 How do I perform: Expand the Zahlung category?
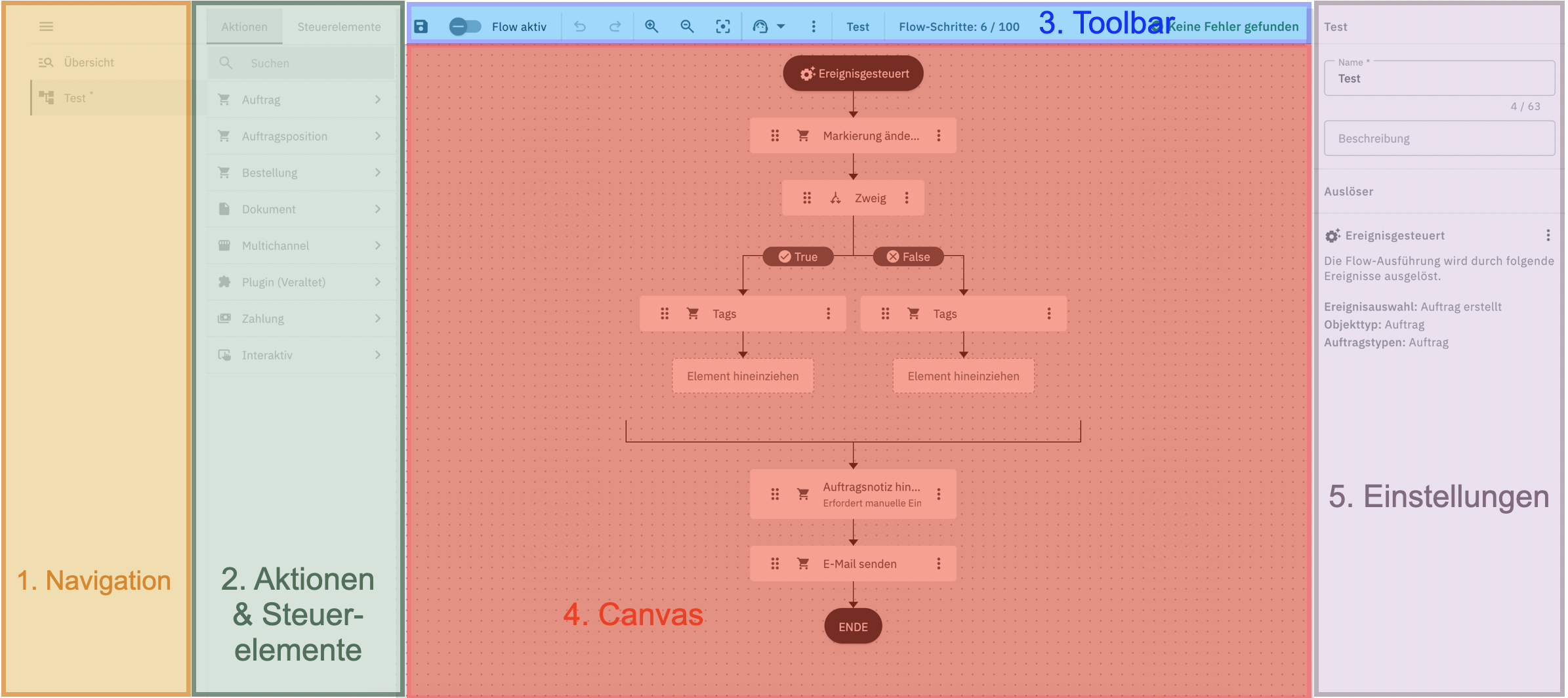[302, 318]
